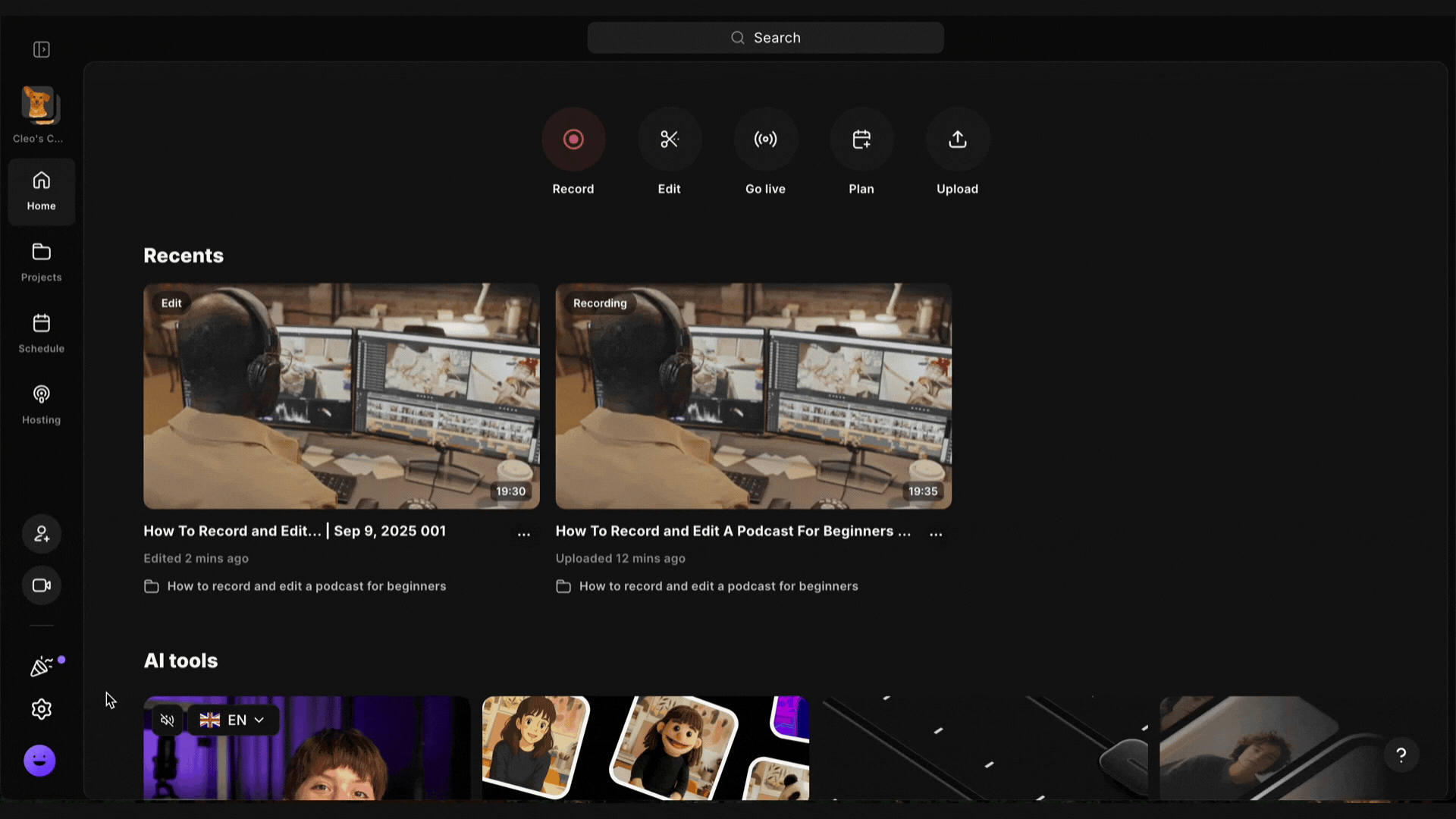Open the Schedule section
Image resolution: width=1456 pixels, height=819 pixels.
[x=42, y=333]
